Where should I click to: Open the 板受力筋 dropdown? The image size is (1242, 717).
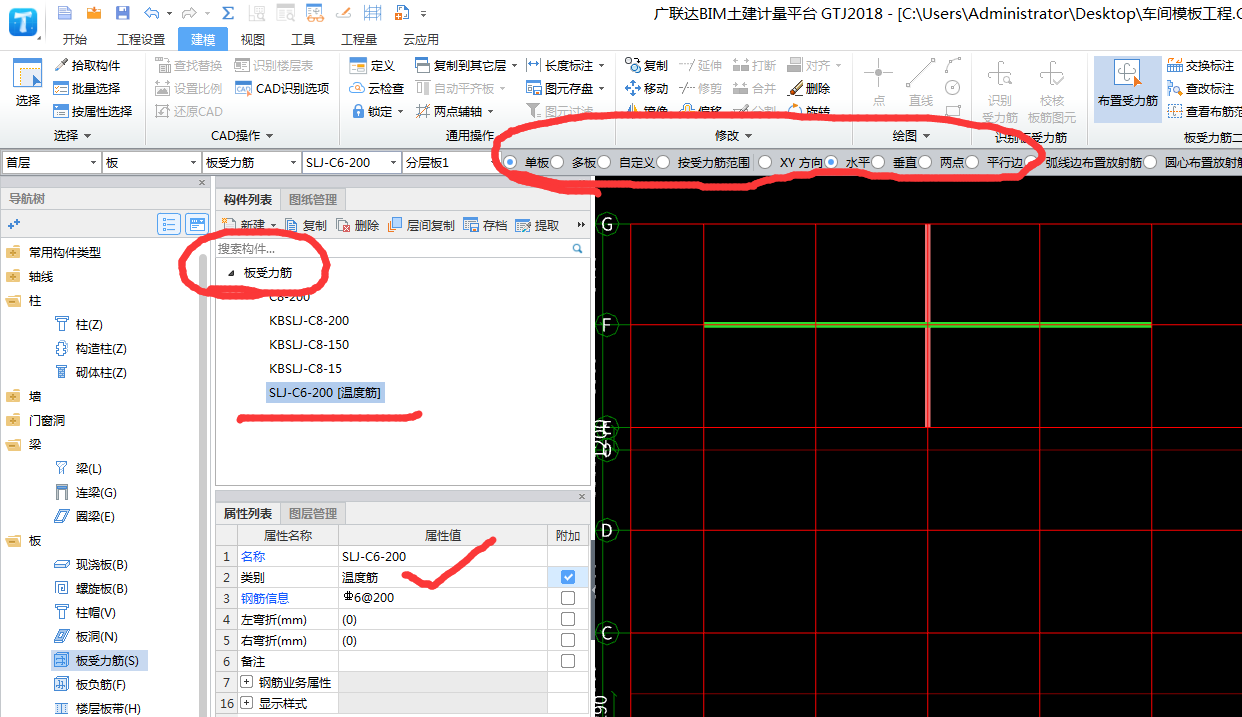[x=251, y=162]
